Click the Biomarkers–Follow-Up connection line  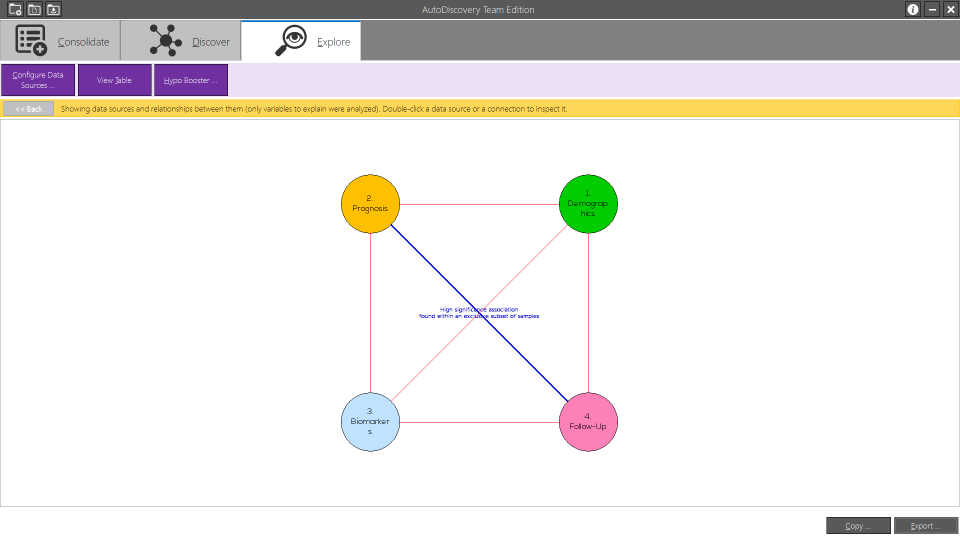479,422
